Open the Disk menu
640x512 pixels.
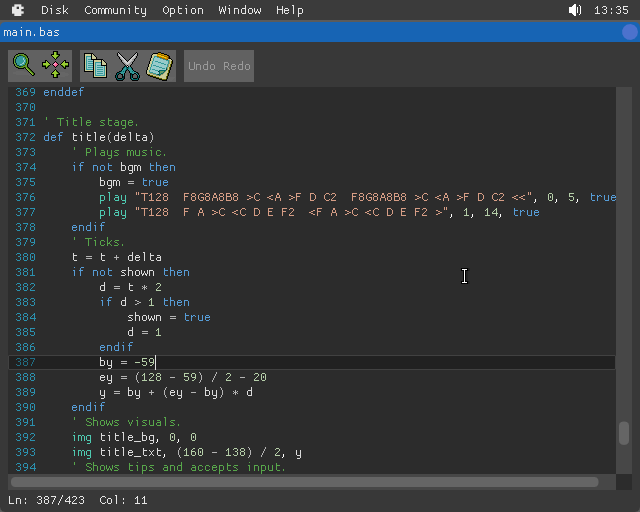[55, 10]
